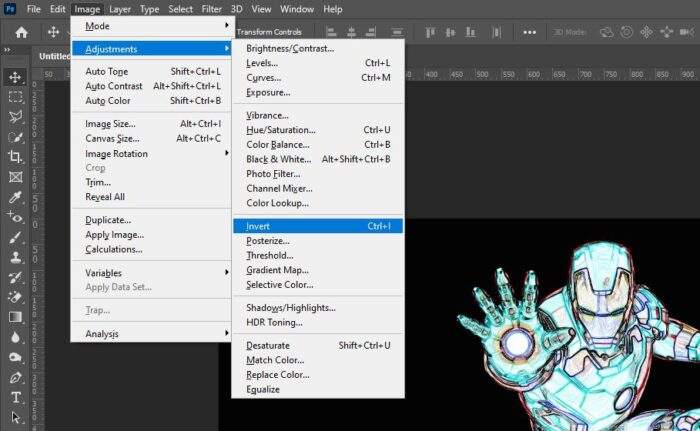This screenshot has height=431, width=700.
Task: Click the Move tool preset icon
Action: click(x=53, y=32)
